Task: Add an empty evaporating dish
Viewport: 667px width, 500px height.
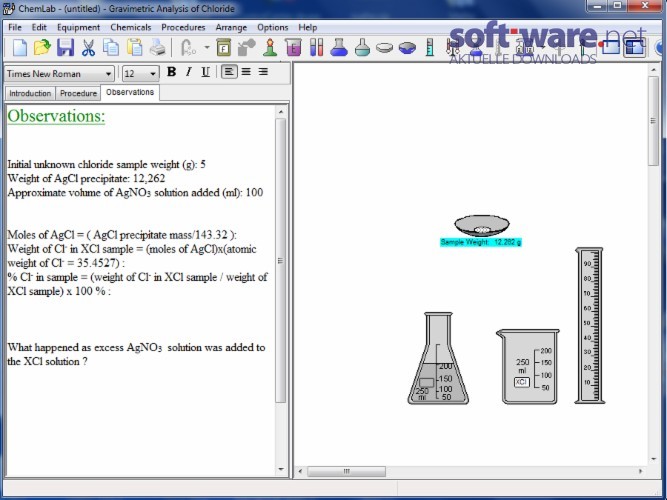Action: click(385, 48)
